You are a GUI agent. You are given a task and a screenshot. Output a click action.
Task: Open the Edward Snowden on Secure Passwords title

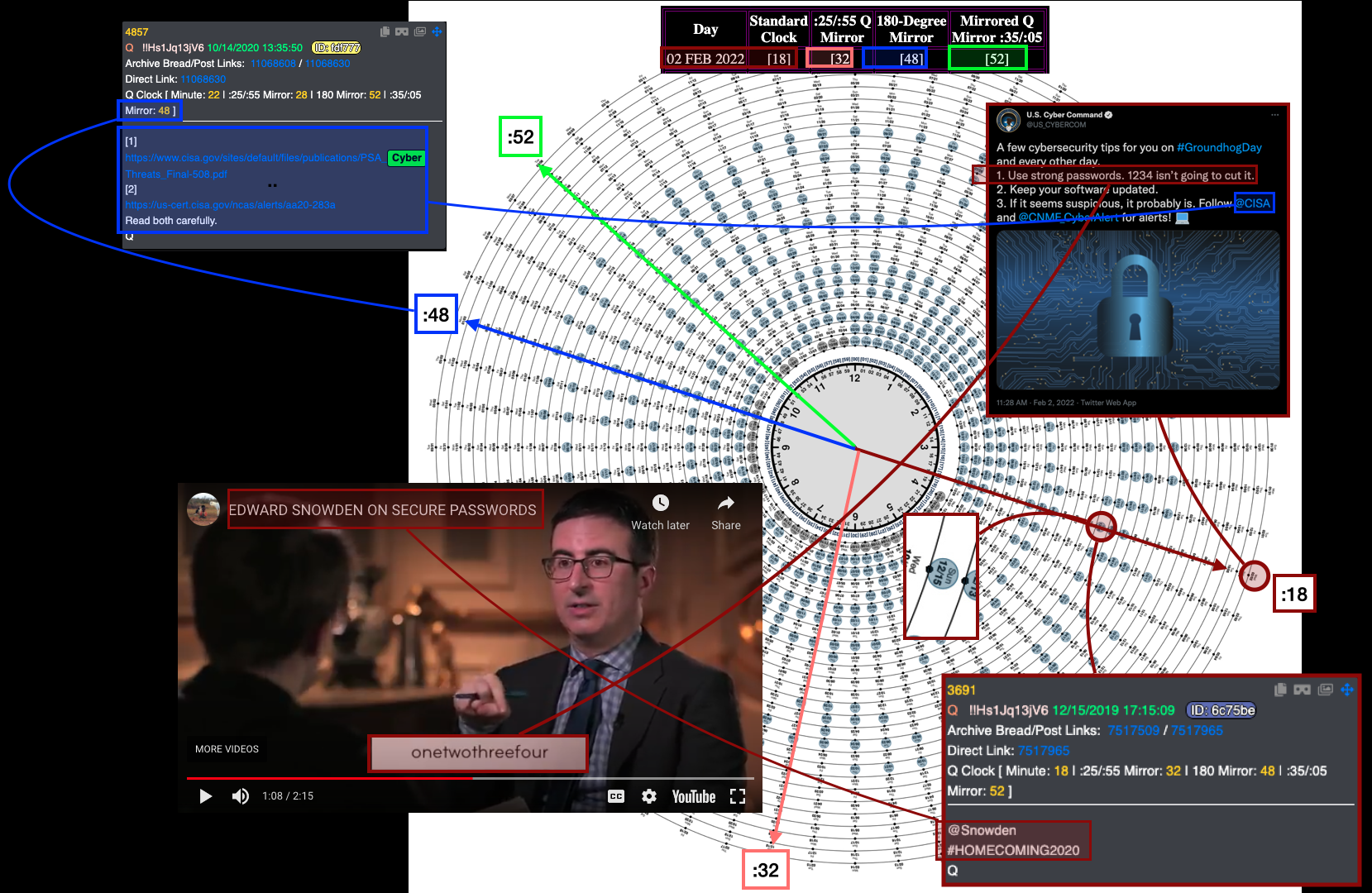(x=382, y=510)
